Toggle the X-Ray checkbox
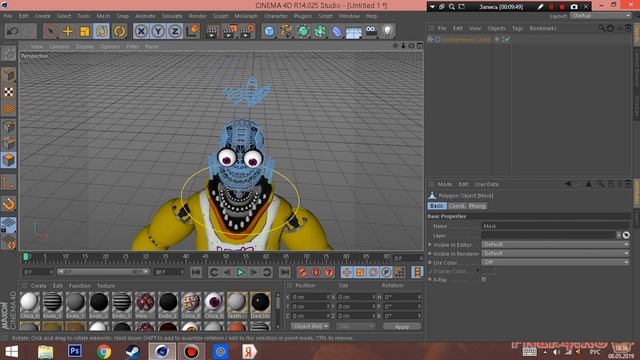 [484, 280]
